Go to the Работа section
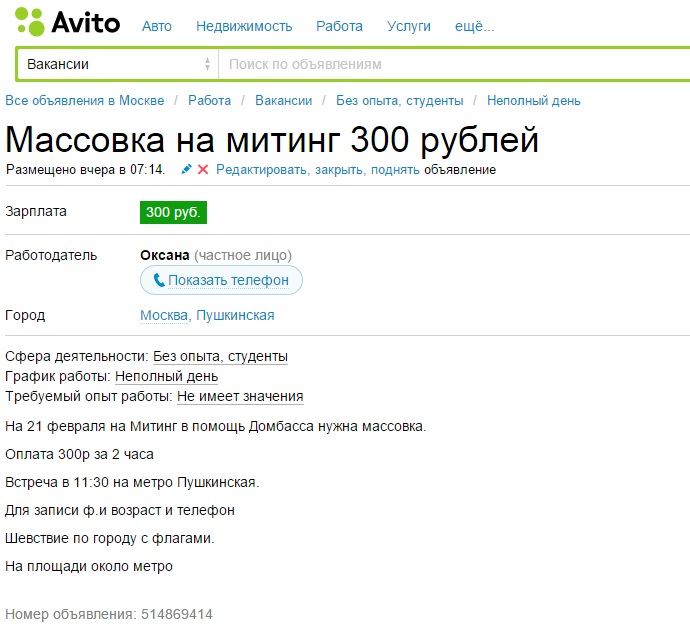Screen dimensions: 690x635 (339, 26)
